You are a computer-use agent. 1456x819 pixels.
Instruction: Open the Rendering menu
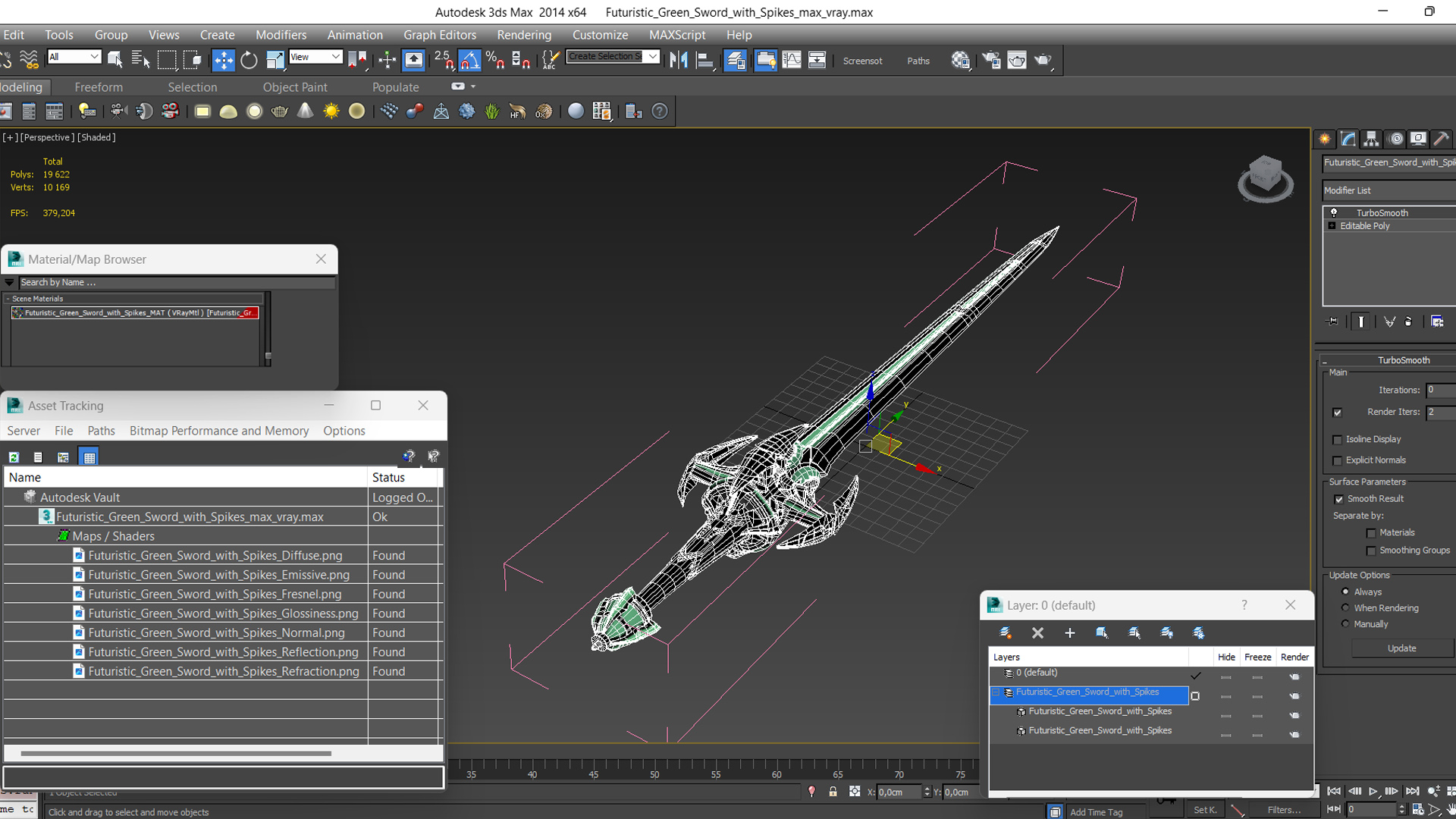tap(524, 35)
